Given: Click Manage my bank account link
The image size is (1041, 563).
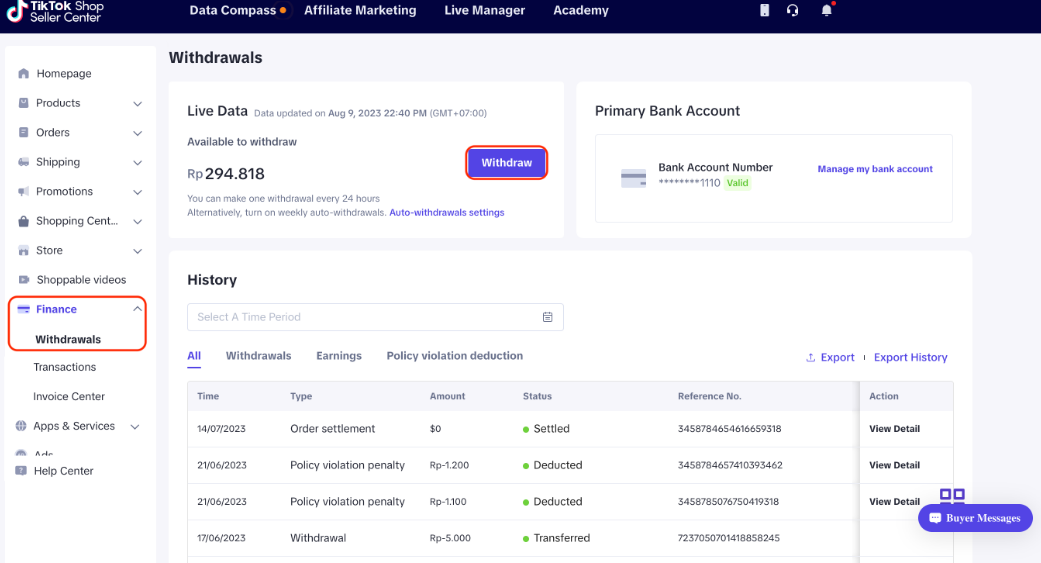Looking at the screenshot, I should pos(874,169).
